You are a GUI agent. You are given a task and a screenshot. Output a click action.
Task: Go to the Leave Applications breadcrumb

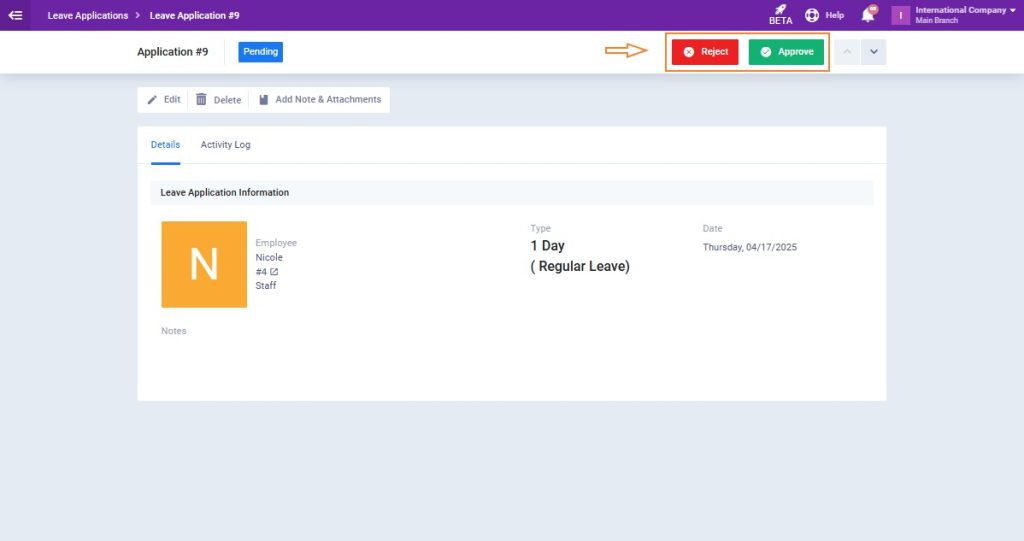88,15
